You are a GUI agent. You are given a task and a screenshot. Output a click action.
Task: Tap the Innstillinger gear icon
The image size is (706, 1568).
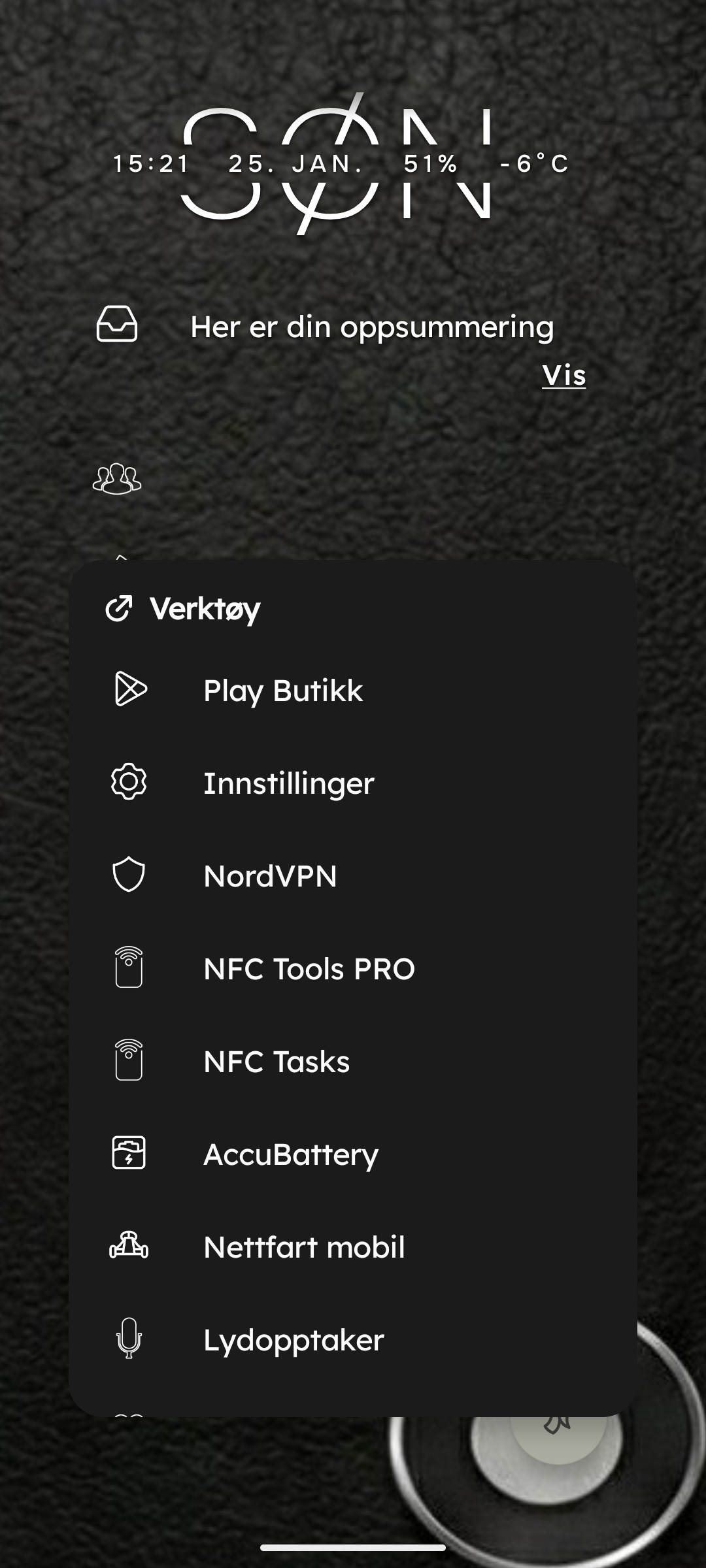click(129, 781)
